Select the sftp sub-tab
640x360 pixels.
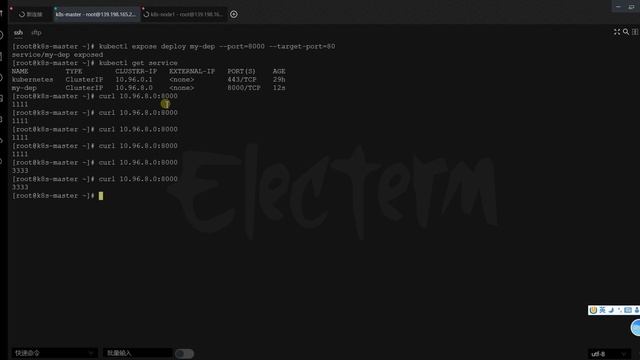click(36, 32)
